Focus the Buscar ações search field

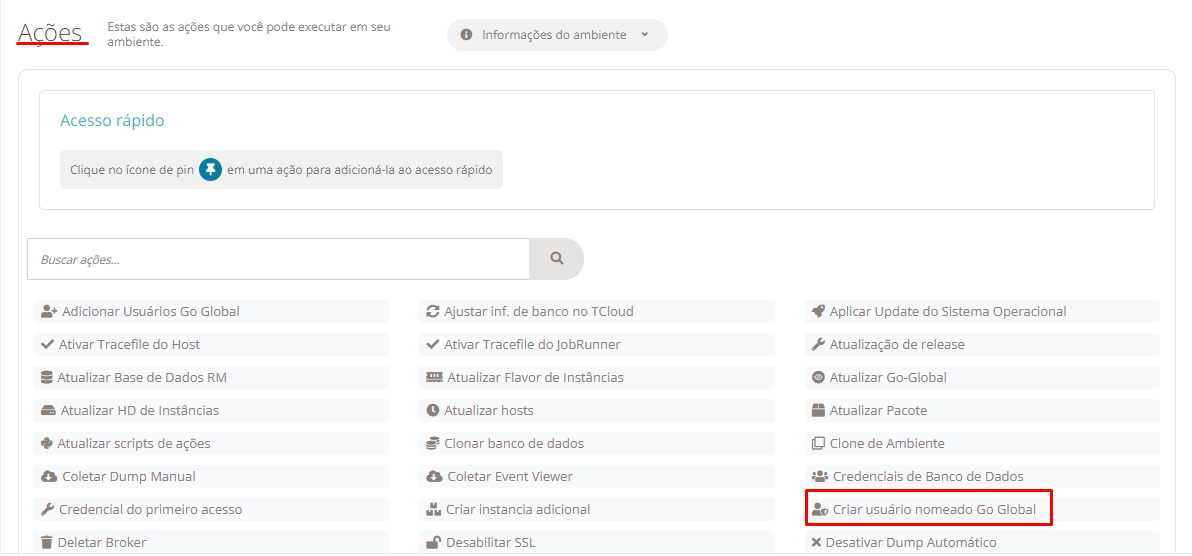pos(278,259)
